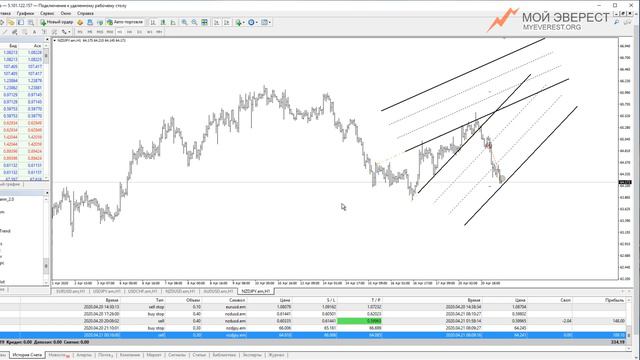Image resolution: width=640 pixels, height=360 pixels.
Task: Open the Почта terminal tab
Action: [x=105, y=355]
